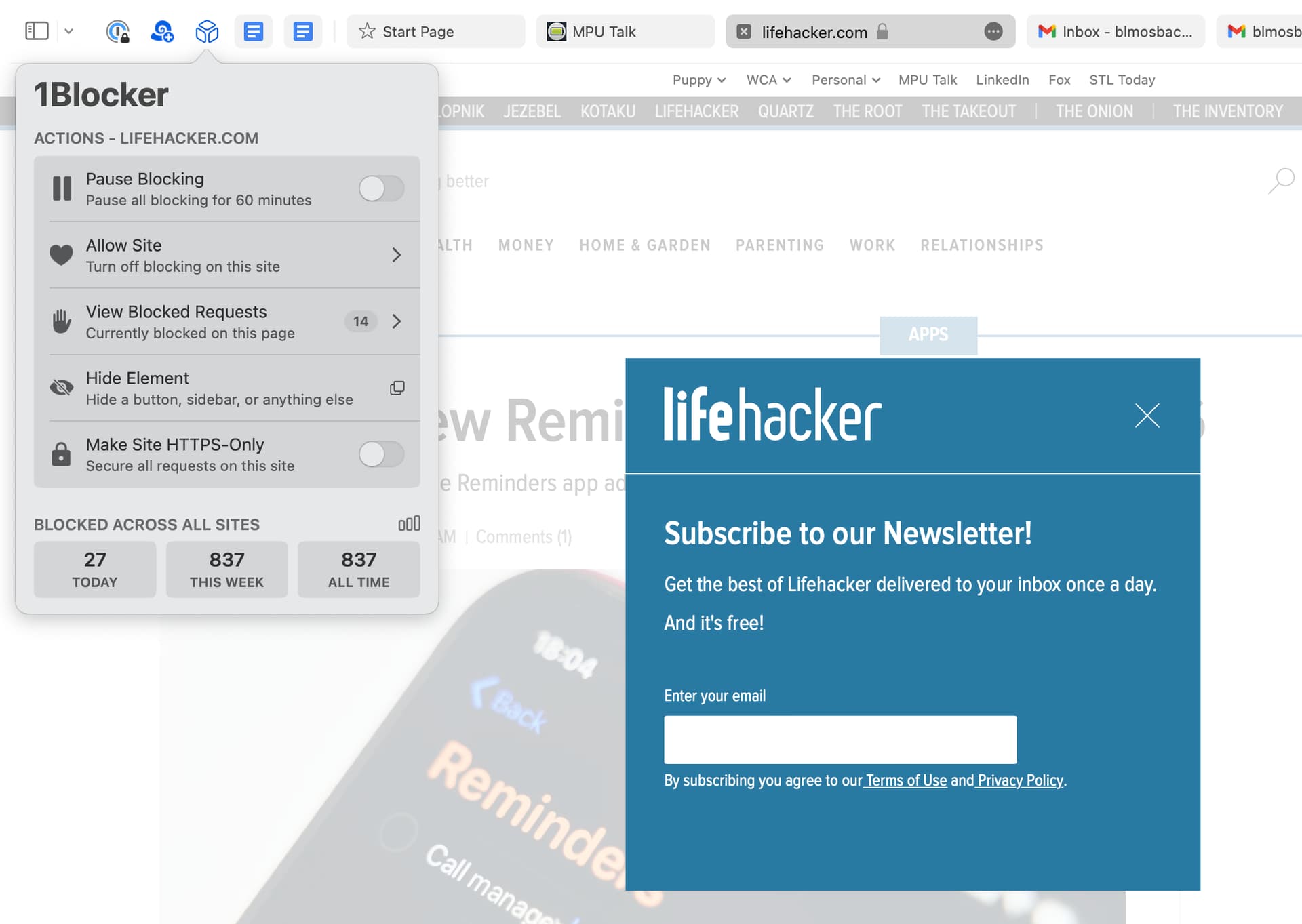Open Allow Site chevron

click(397, 255)
